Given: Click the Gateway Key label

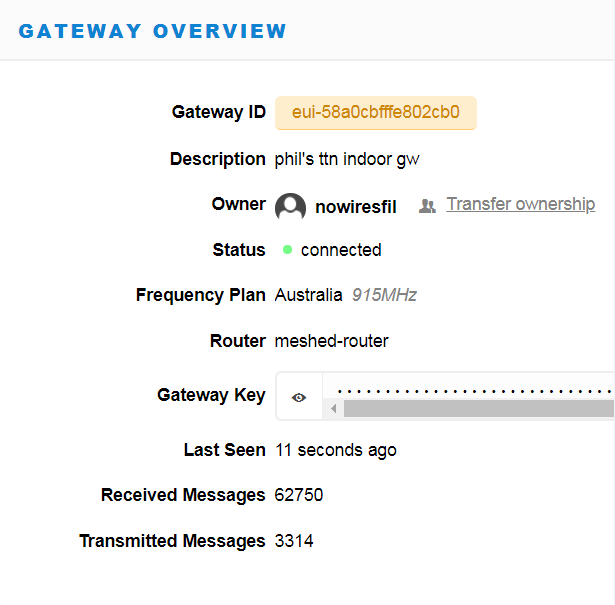Looking at the screenshot, I should [x=211, y=395].
